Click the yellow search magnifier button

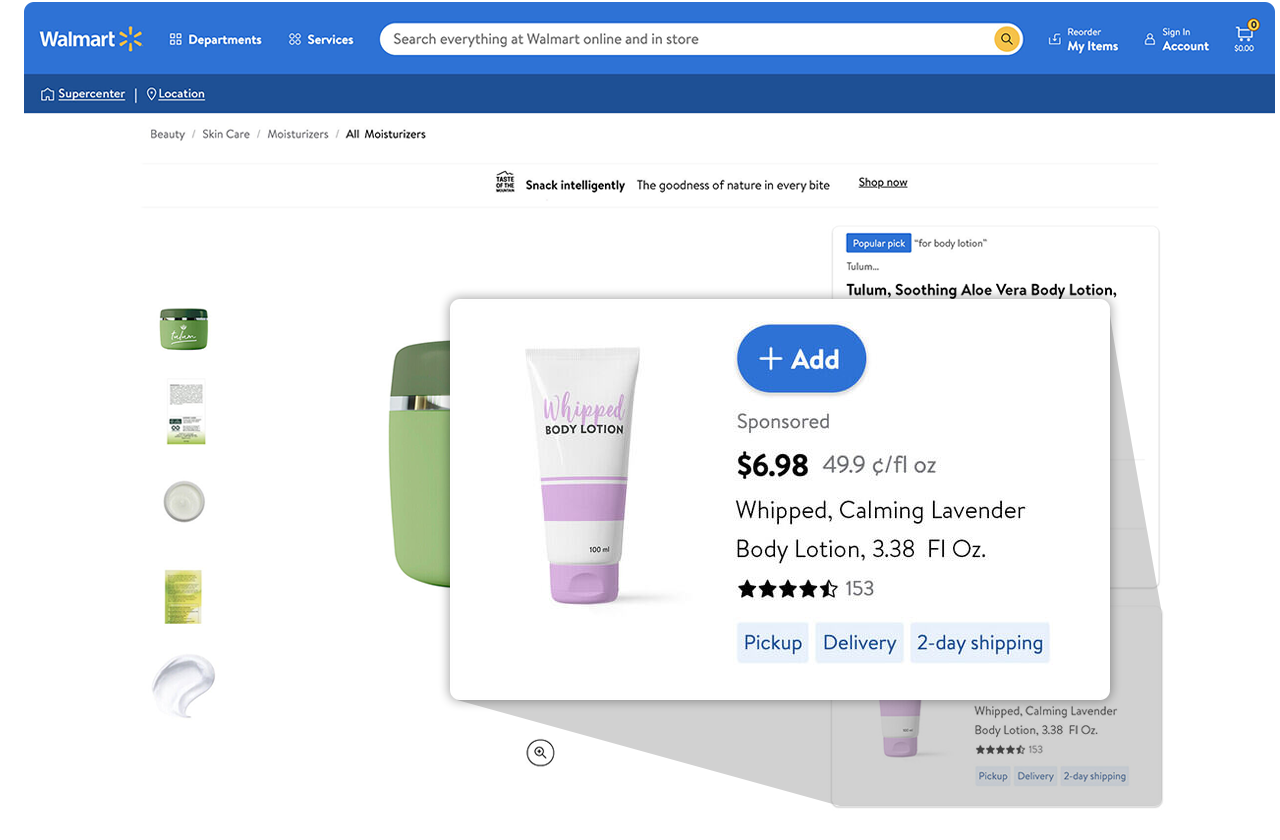point(1006,39)
